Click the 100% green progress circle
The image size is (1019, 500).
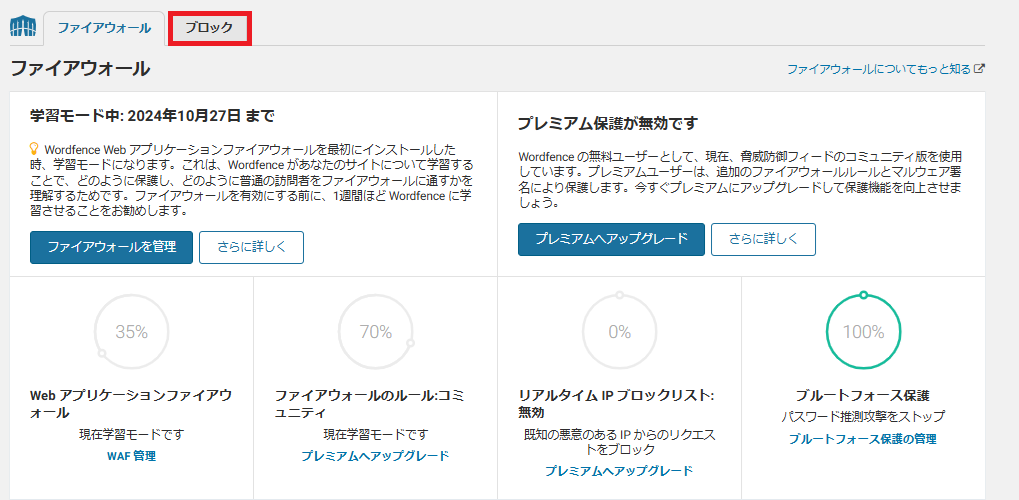[863, 332]
